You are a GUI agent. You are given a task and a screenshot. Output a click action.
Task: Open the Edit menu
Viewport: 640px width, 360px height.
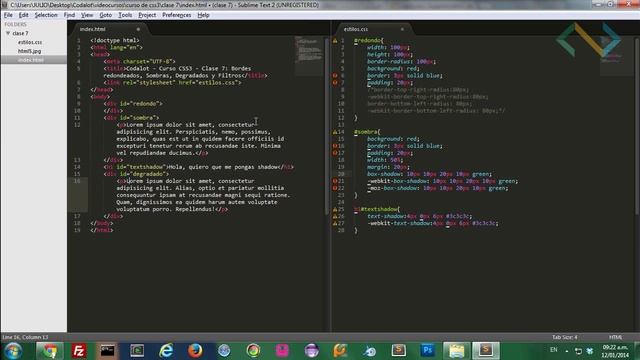point(23,15)
